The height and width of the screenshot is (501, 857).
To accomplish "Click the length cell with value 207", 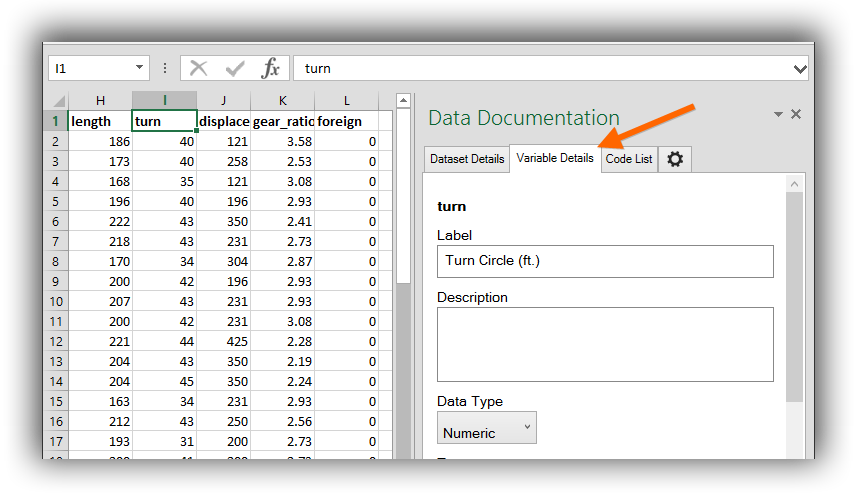I will pos(100,301).
